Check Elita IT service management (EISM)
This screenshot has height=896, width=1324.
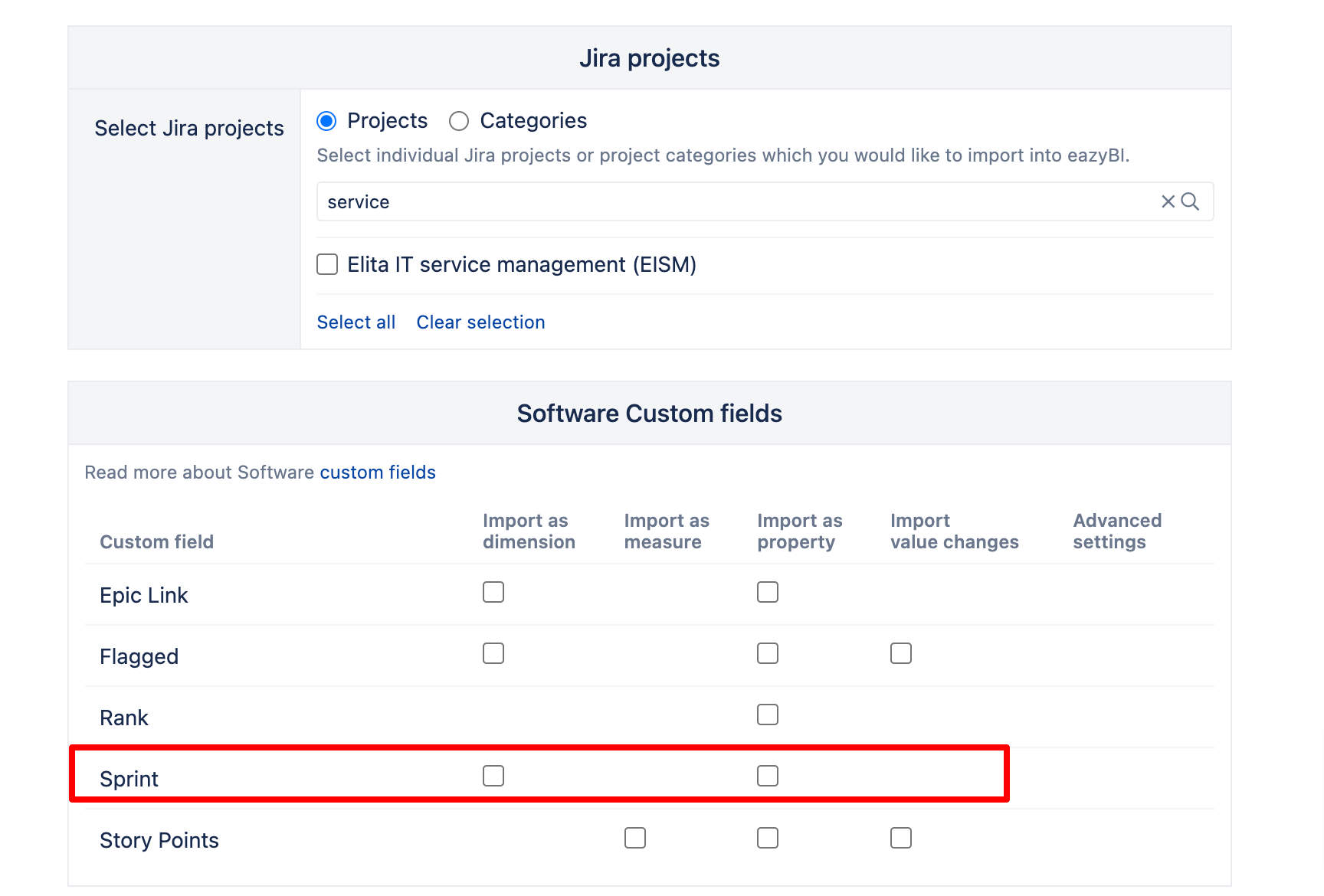point(327,263)
